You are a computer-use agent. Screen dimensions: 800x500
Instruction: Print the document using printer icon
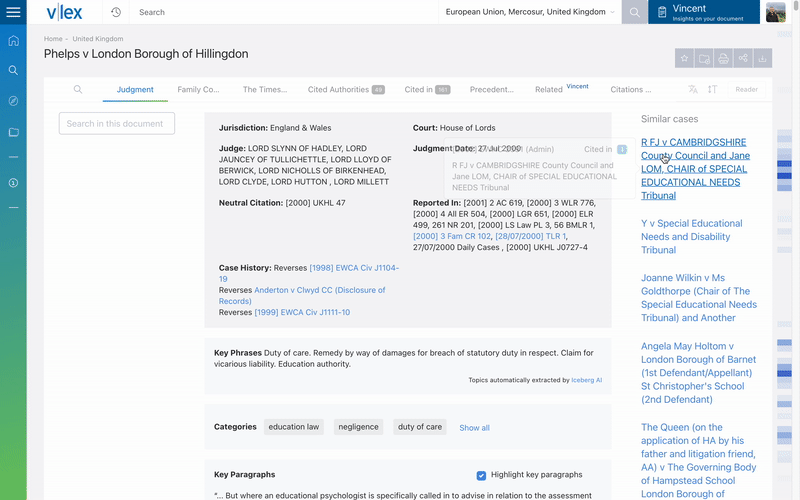coord(723,58)
